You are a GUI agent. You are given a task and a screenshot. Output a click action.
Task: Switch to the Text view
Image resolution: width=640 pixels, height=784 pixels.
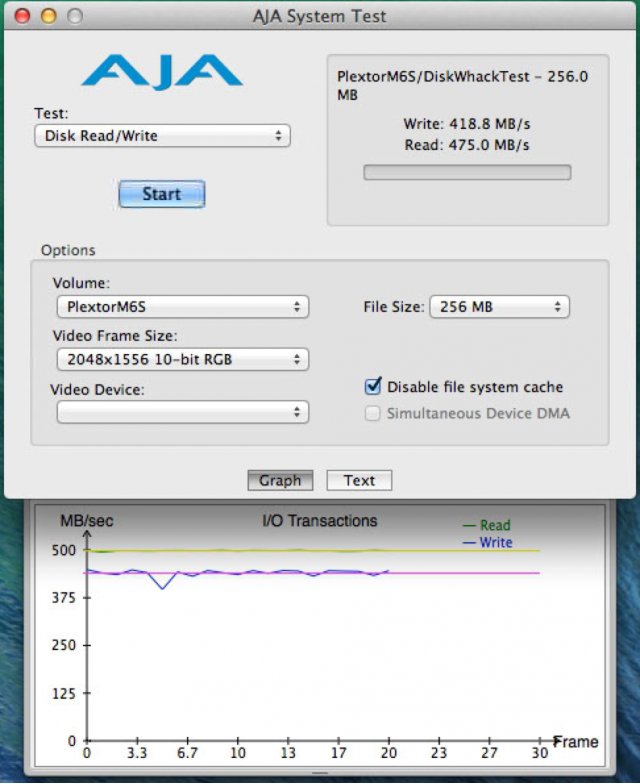(359, 480)
